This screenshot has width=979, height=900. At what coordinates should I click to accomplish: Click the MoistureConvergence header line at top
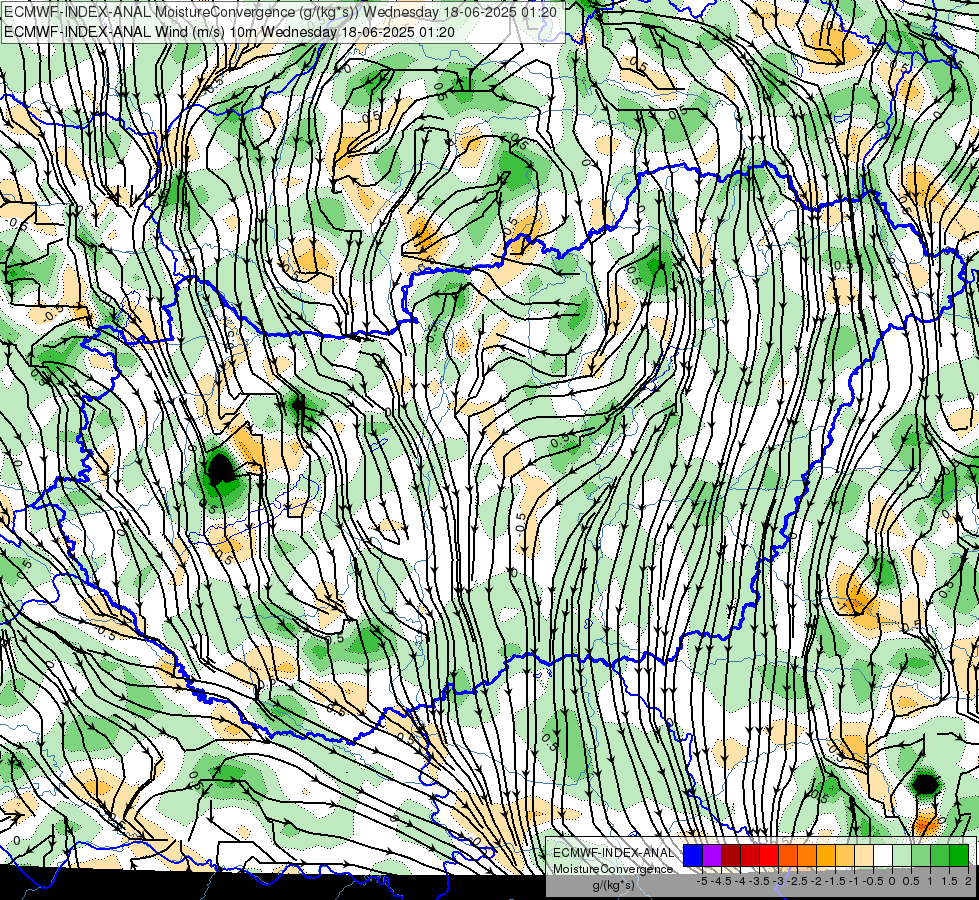pos(280,12)
